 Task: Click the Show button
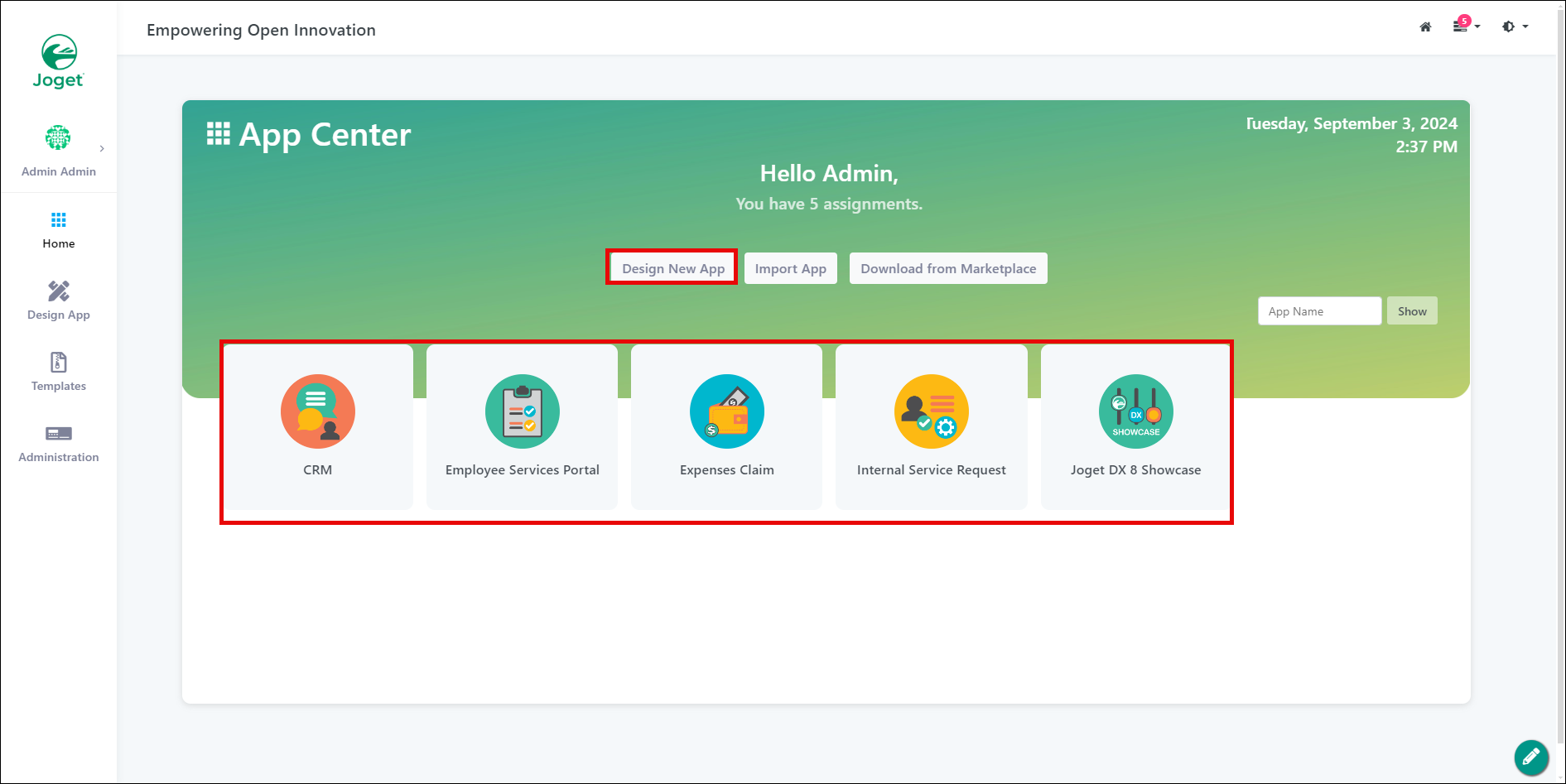click(x=1412, y=311)
